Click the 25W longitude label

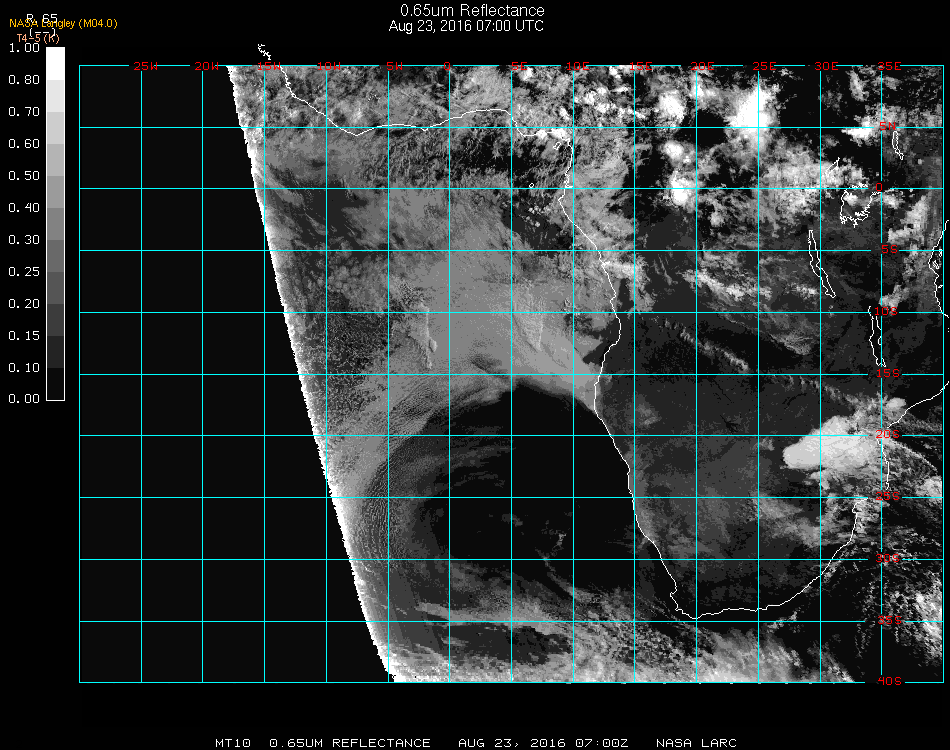tap(146, 66)
